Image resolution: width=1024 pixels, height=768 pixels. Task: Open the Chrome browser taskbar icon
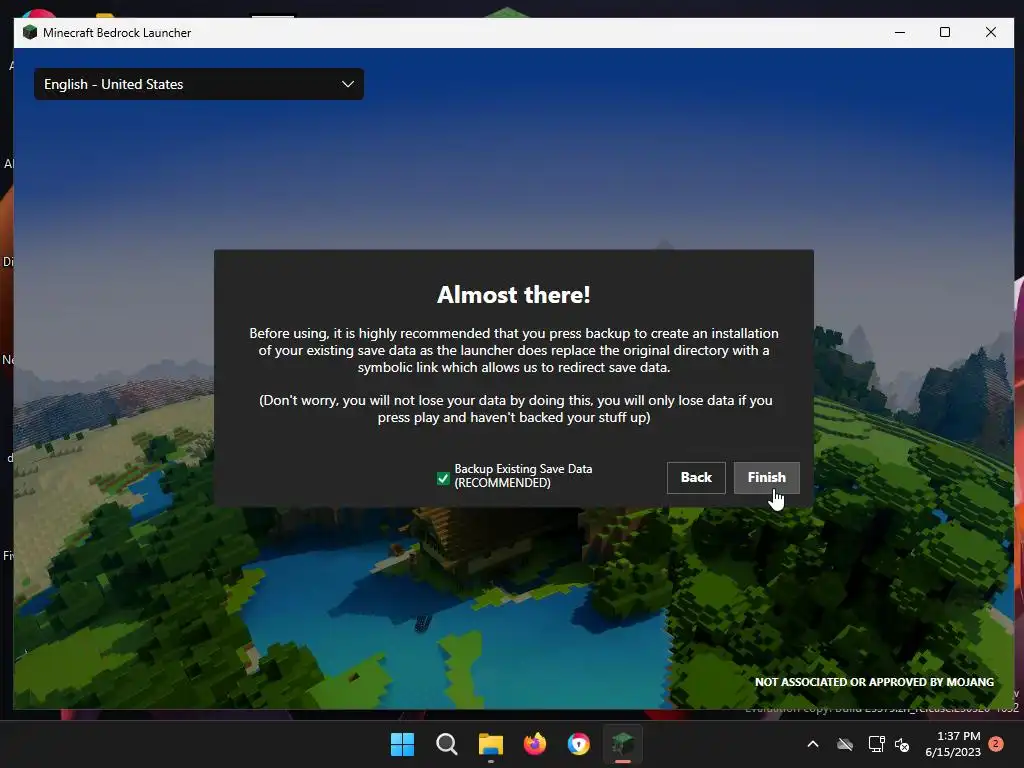click(x=579, y=744)
